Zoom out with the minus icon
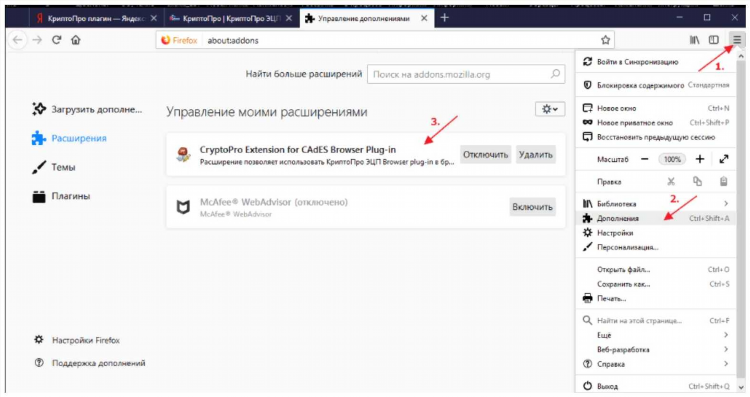This screenshot has height=397, width=750. tap(645, 159)
